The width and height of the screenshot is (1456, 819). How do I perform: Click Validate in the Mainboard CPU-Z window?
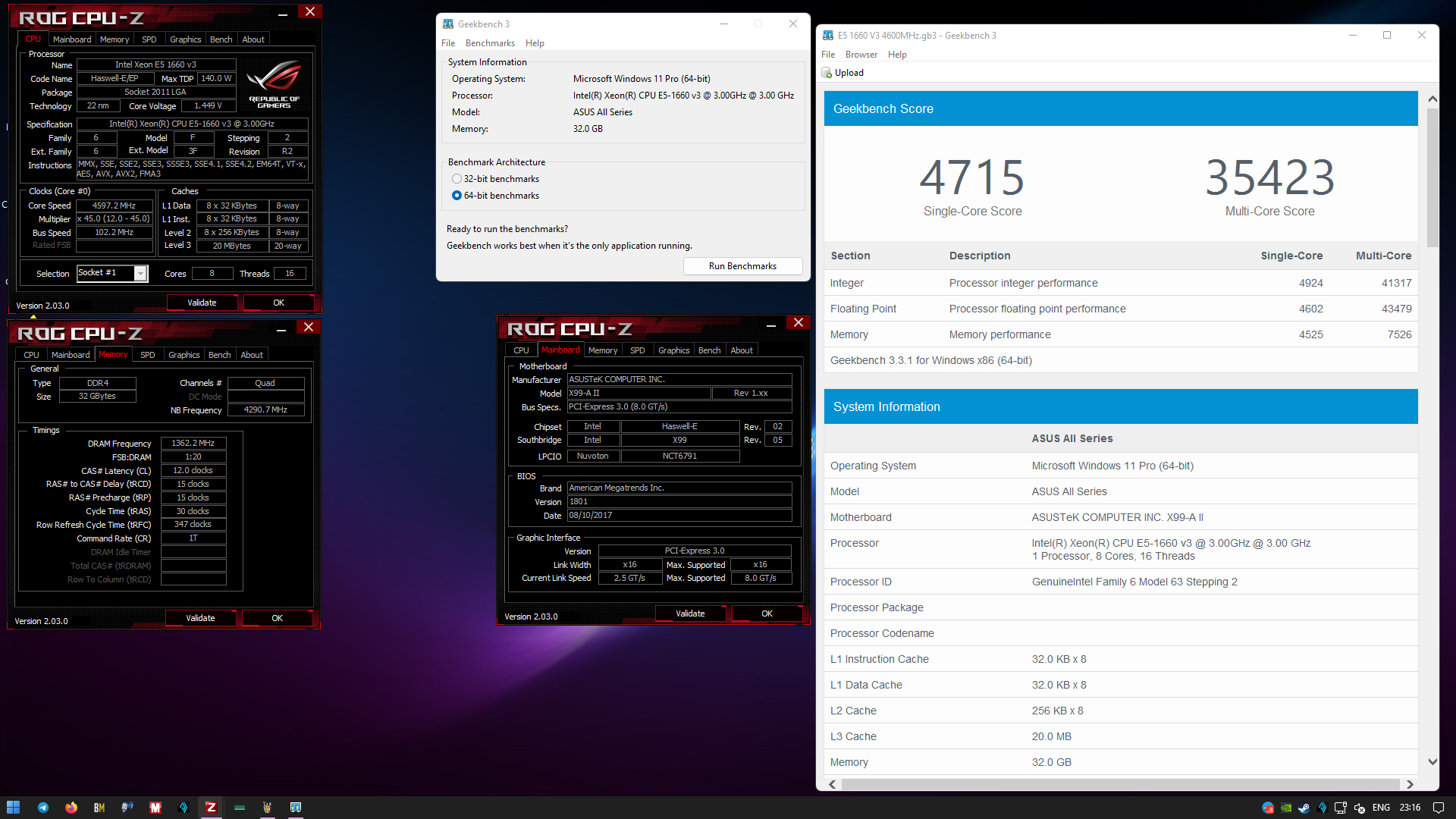(x=690, y=613)
